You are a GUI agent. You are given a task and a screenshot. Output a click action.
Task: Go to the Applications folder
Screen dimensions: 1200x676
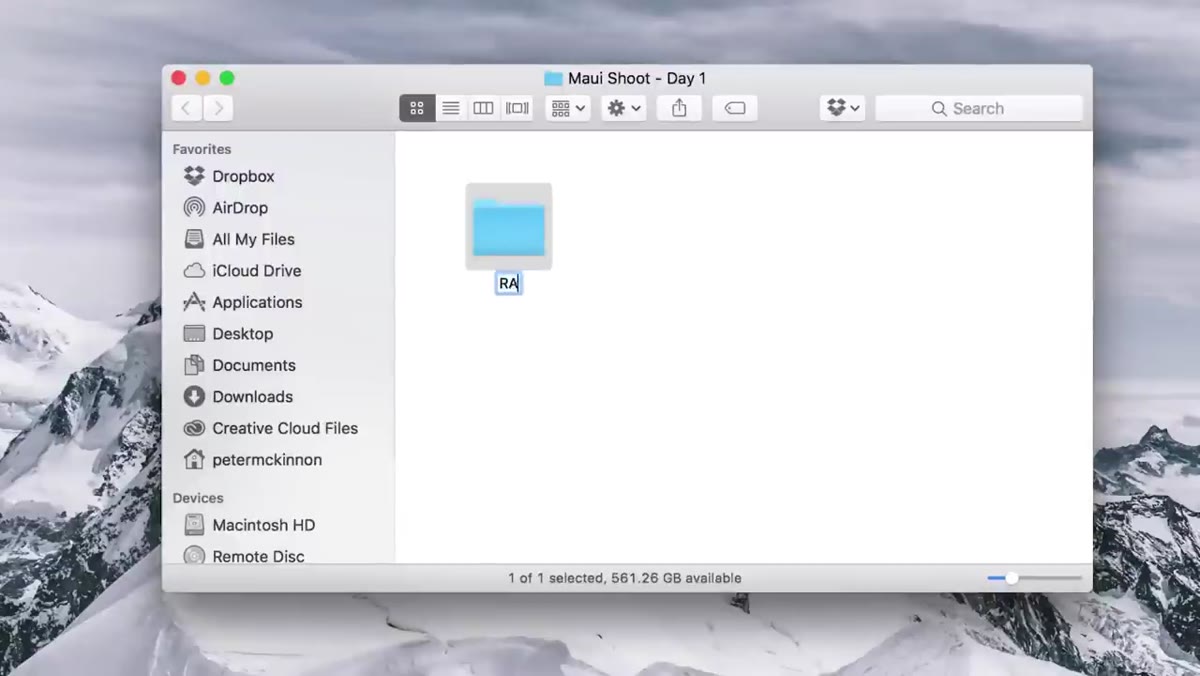pyautogui.click(x=243, y=302)
